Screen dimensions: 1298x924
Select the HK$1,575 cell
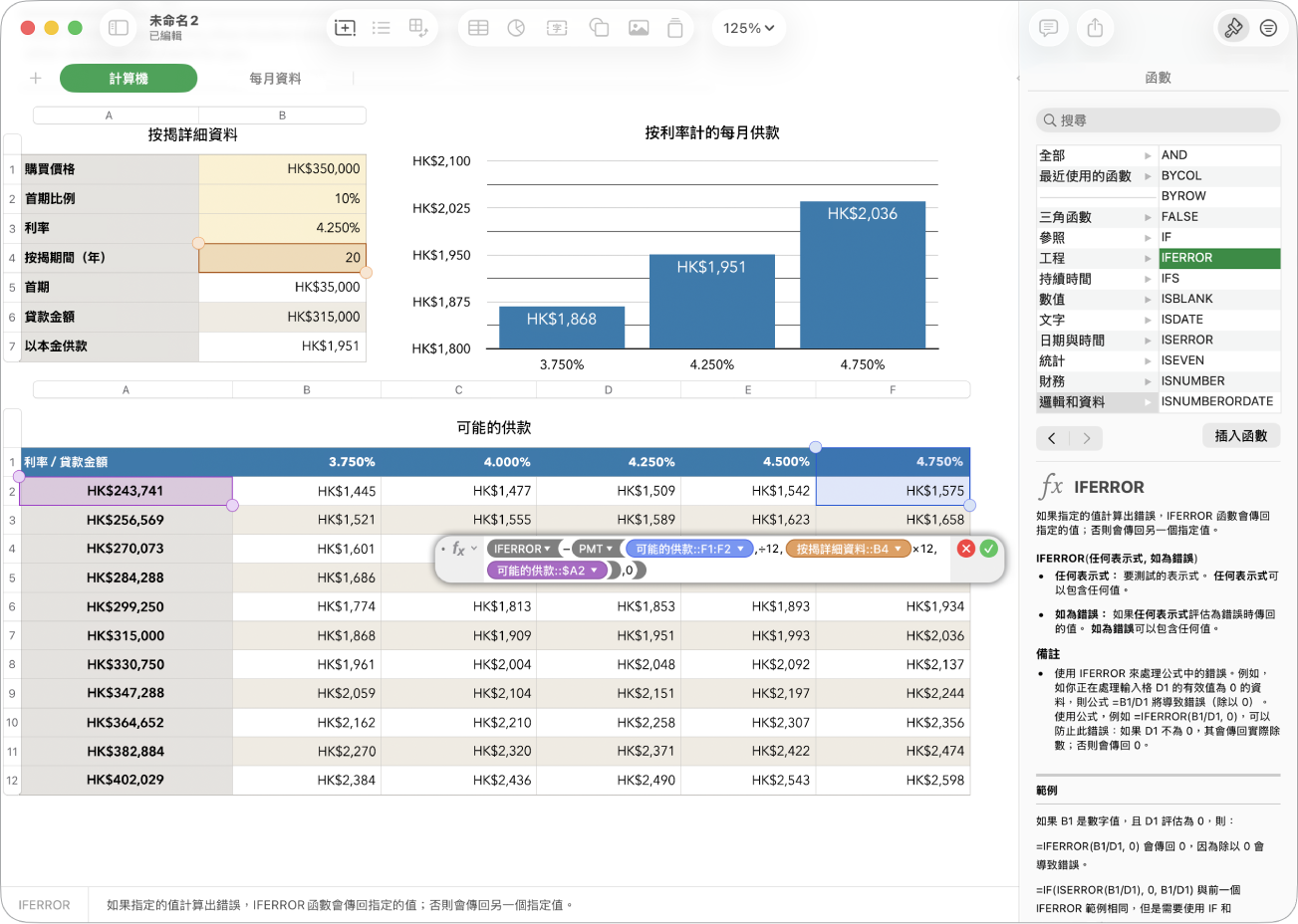(x=893, y=491)
